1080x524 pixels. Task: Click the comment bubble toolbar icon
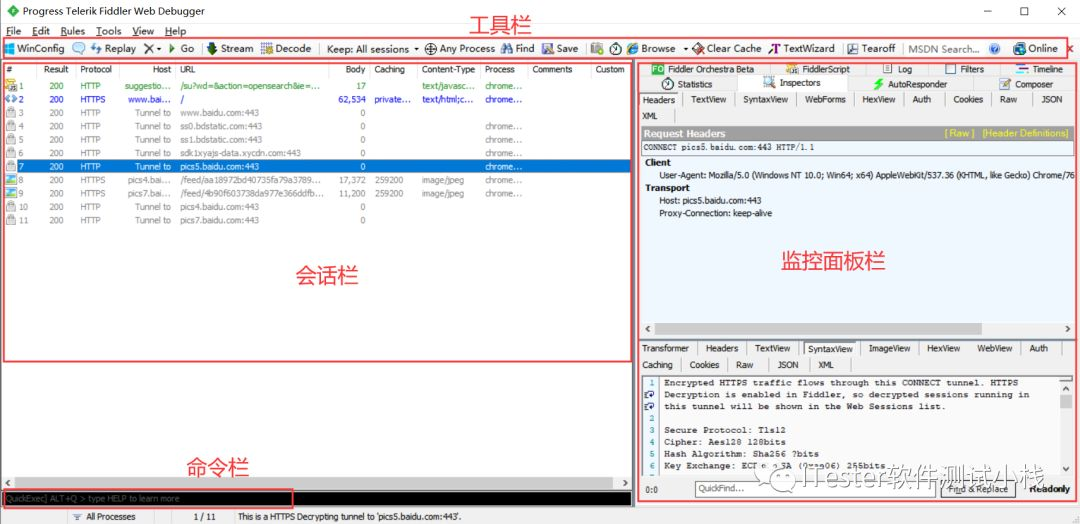coord(79,49)
